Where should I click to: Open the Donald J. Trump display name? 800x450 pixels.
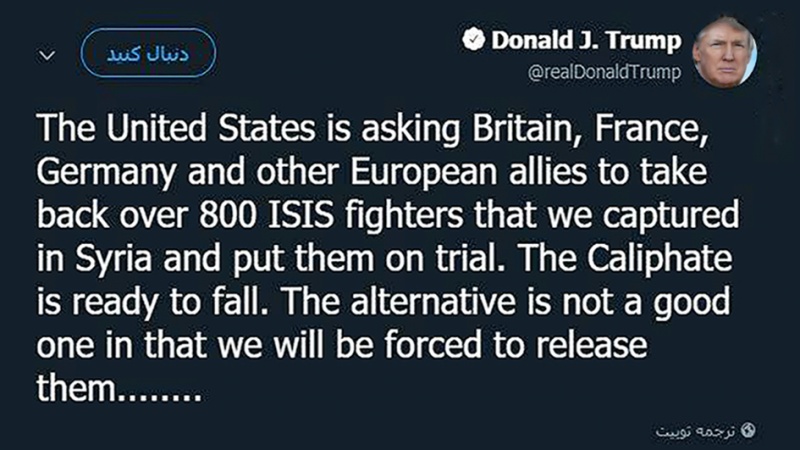point(585,41)
